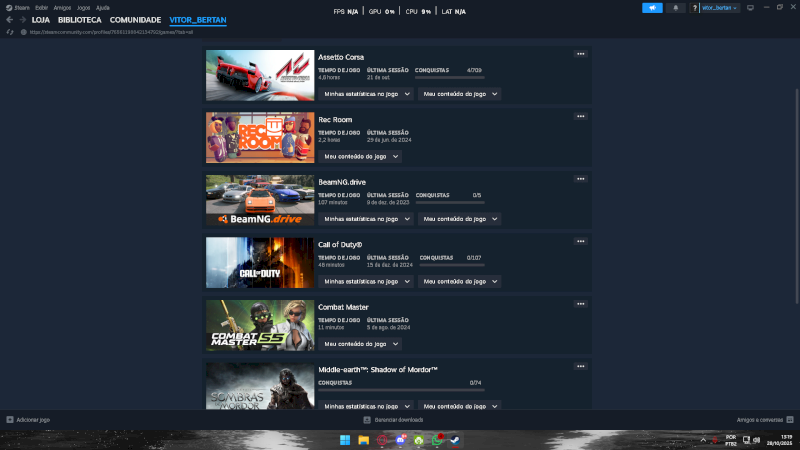The height and width of the screenshot is (450, 800).
Task: Open the Combat Master title link
Action: coord(343,307)
